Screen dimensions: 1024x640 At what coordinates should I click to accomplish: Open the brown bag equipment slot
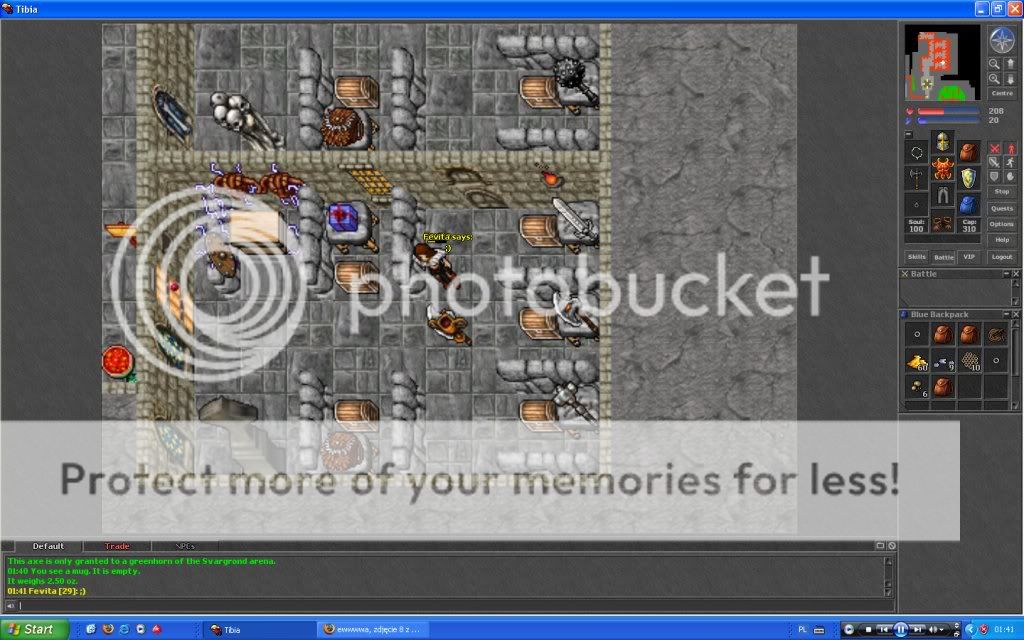click(968, 153)
